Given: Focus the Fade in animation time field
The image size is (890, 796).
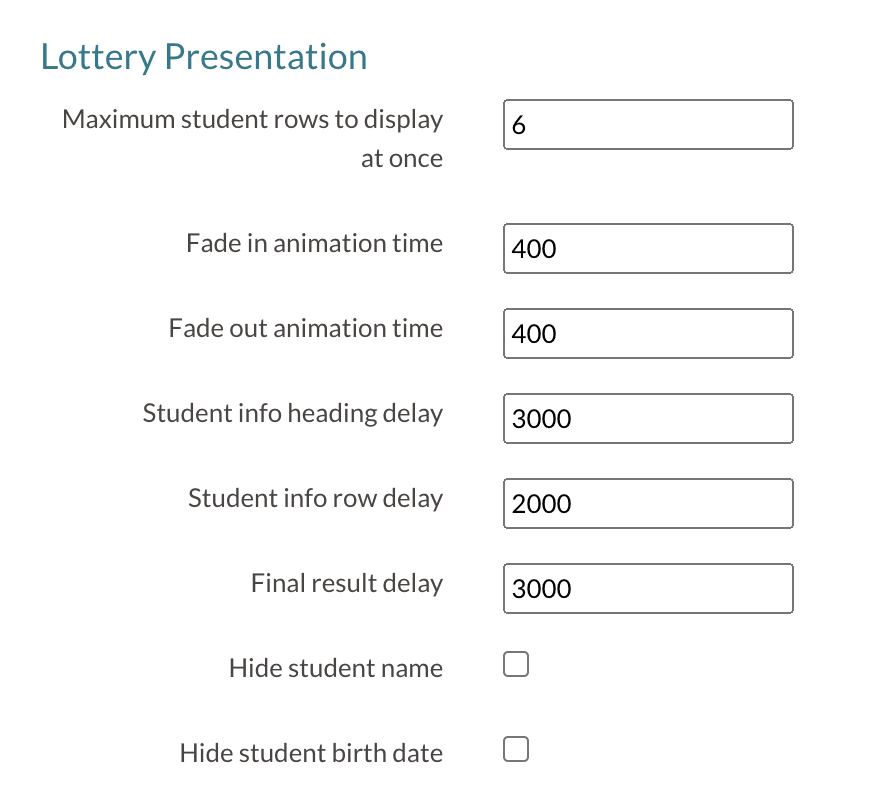Looking at the screenshot, I should pos(648,249).
